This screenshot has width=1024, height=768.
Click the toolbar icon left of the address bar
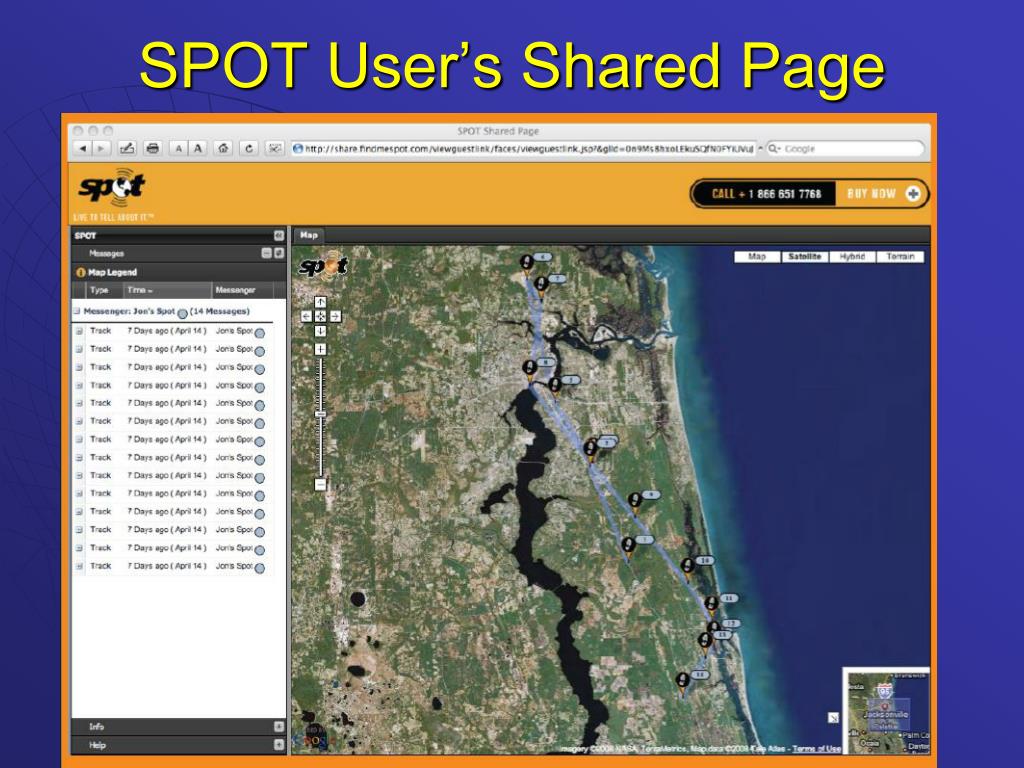pos(275,149)
